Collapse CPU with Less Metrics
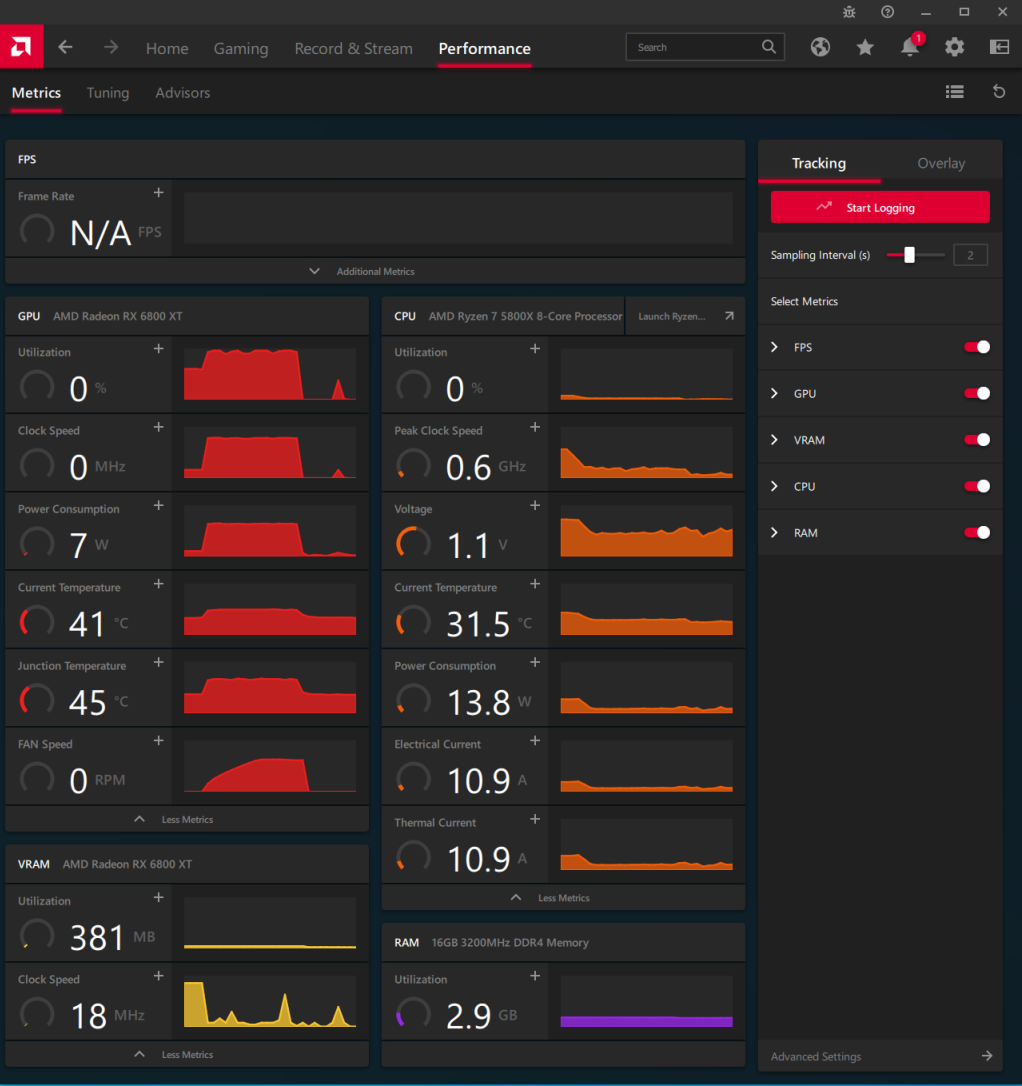Image resolution: width=1022 pixels, height=1086 pixels. (x=563, y=898)
